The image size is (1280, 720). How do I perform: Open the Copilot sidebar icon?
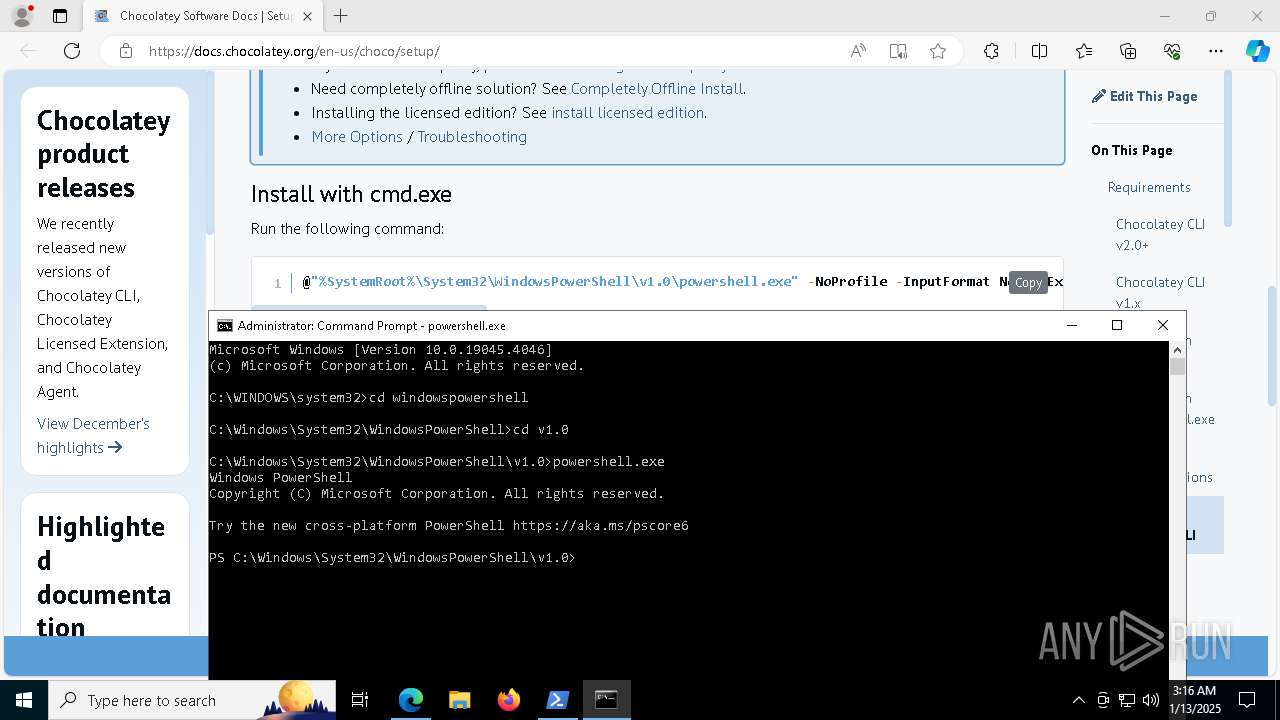tap(1257, 51)
